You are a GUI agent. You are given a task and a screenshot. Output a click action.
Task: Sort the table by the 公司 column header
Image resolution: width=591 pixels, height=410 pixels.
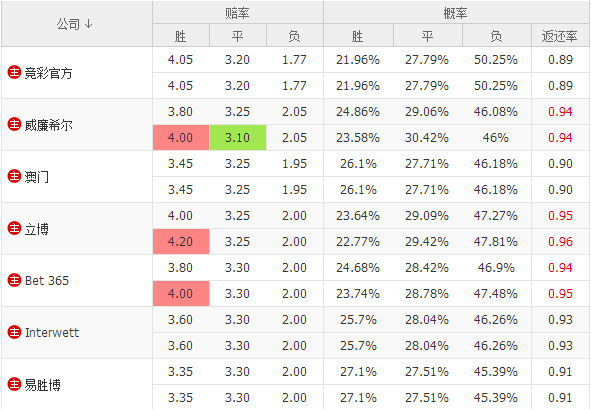(x=75, y=24)
